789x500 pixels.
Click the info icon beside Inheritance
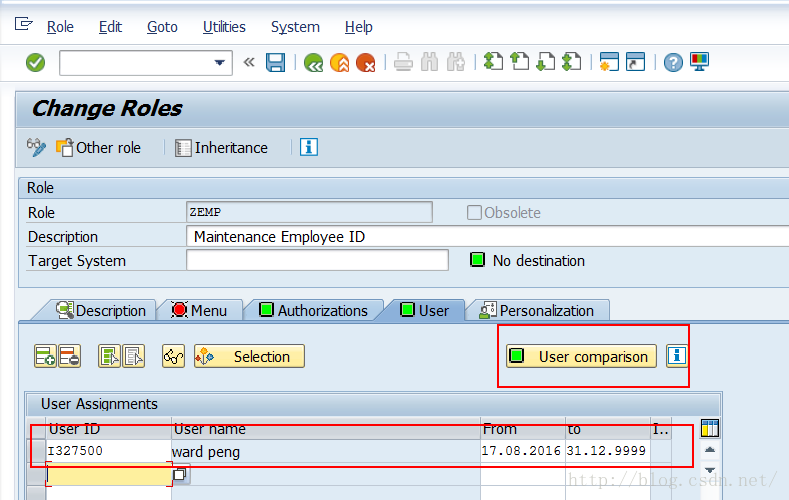(x=309, y=147)
